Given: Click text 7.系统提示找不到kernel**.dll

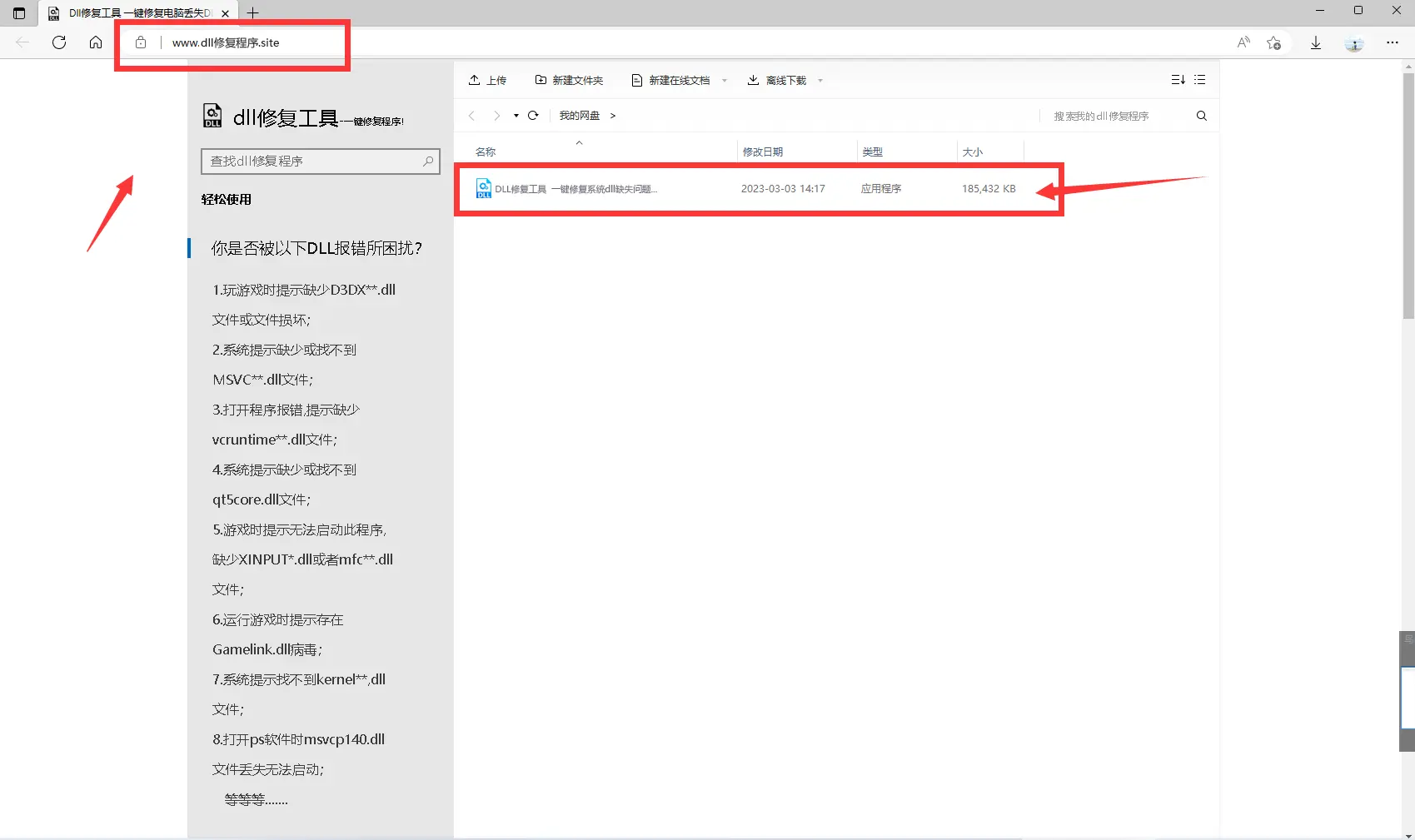Looking at the screenshot, I should 299,679.
